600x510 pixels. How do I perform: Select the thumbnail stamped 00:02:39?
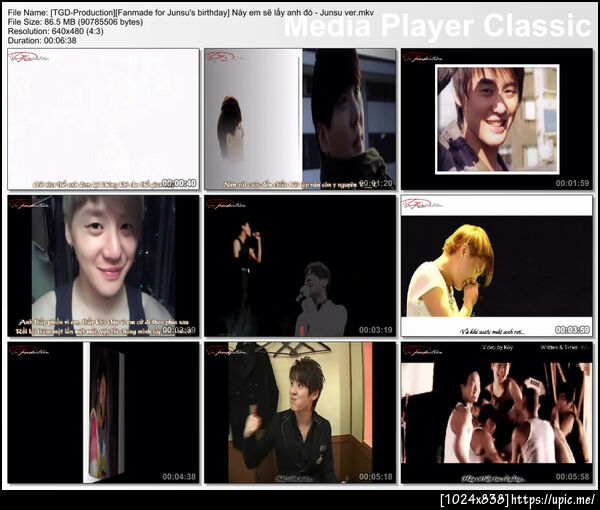pos(103,266)
